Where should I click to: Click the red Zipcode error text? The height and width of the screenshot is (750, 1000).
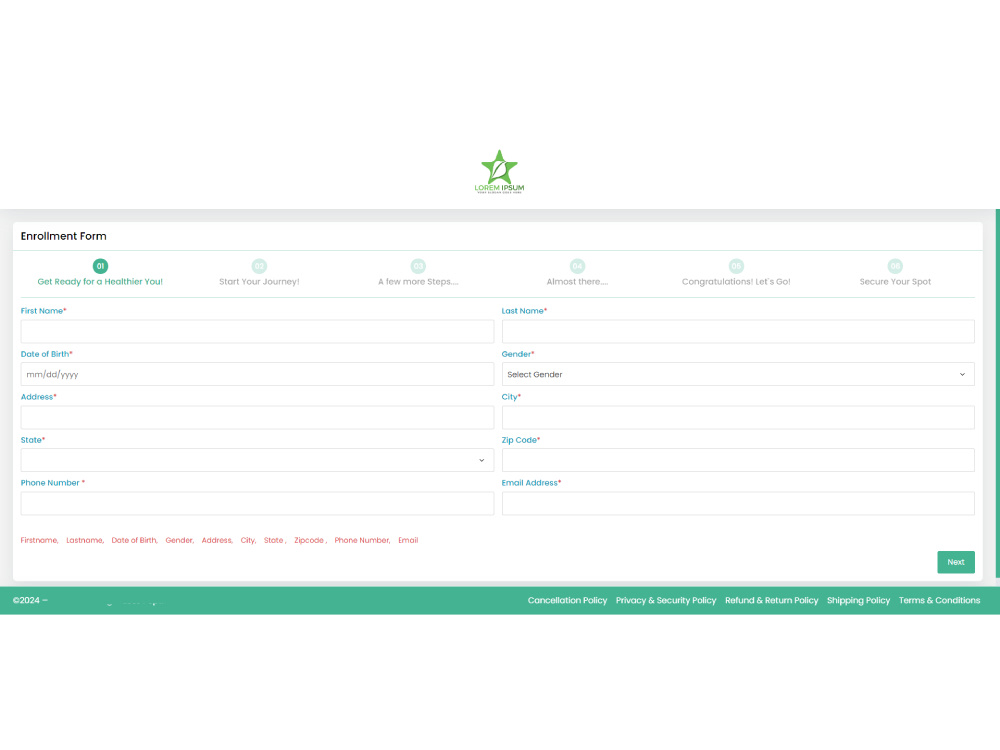pyautogui.click(x=310, y=540)
